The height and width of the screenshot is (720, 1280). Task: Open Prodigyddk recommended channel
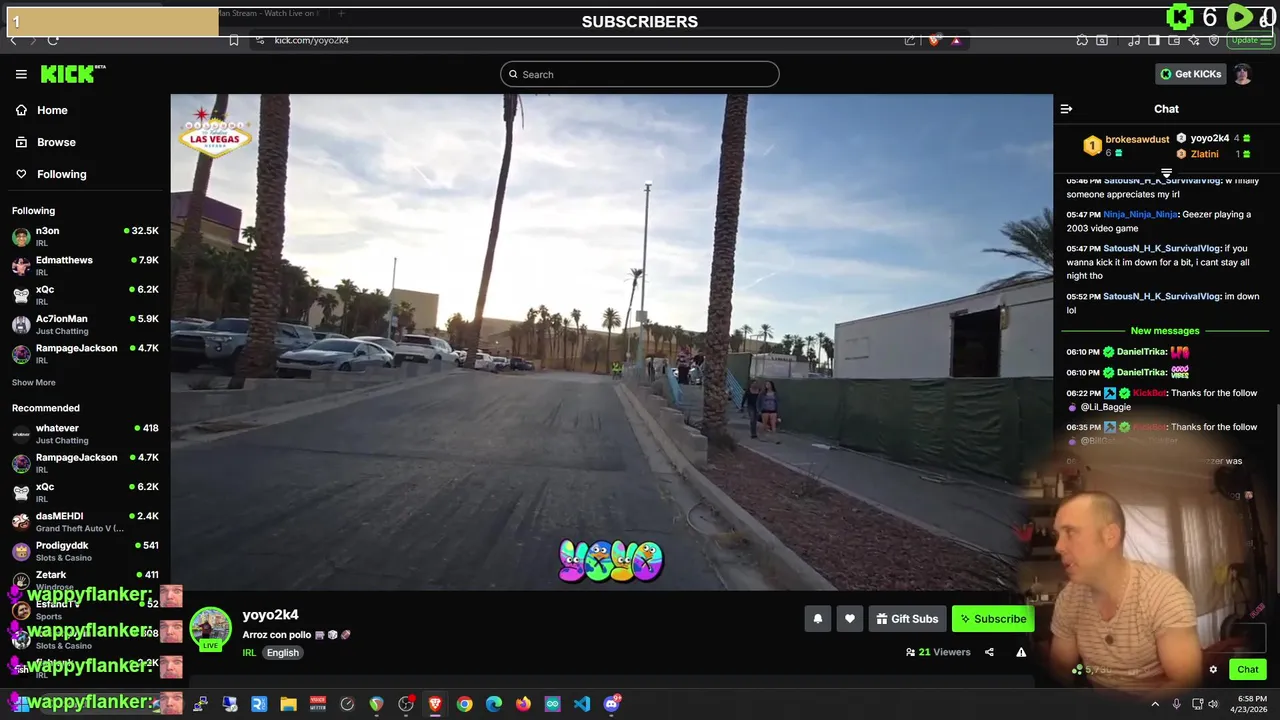(85, 551)
